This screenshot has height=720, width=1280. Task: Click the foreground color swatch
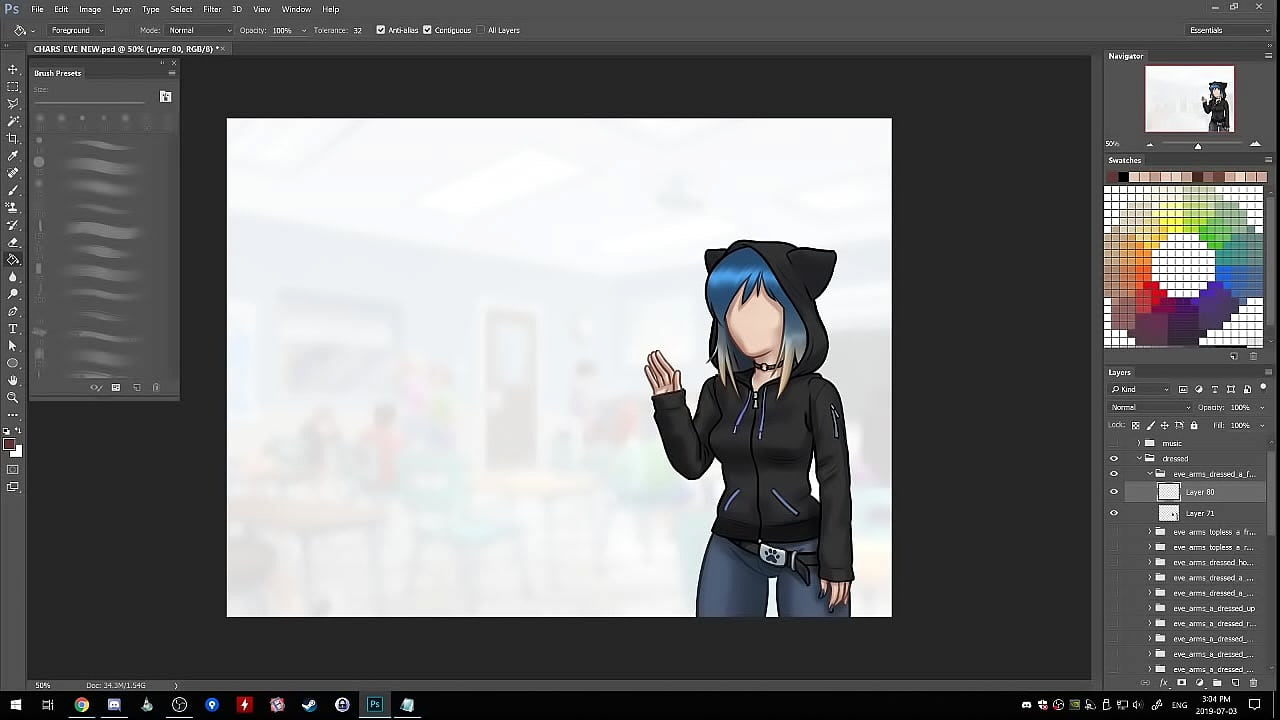(x=9, y=444)
